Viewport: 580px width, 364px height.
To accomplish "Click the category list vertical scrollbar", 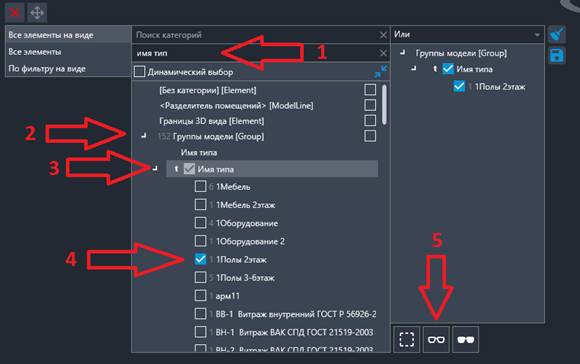I will [x=384, y=104].
